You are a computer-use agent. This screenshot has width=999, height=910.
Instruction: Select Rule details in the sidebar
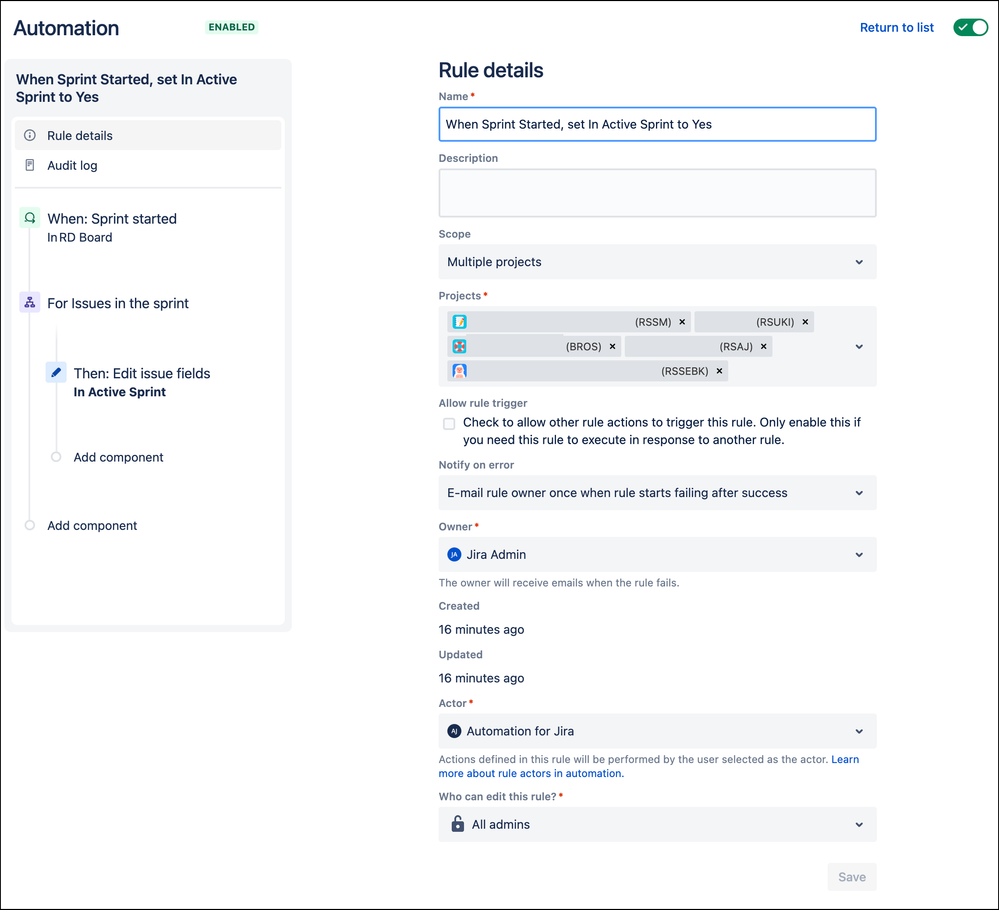click(148, 135)
